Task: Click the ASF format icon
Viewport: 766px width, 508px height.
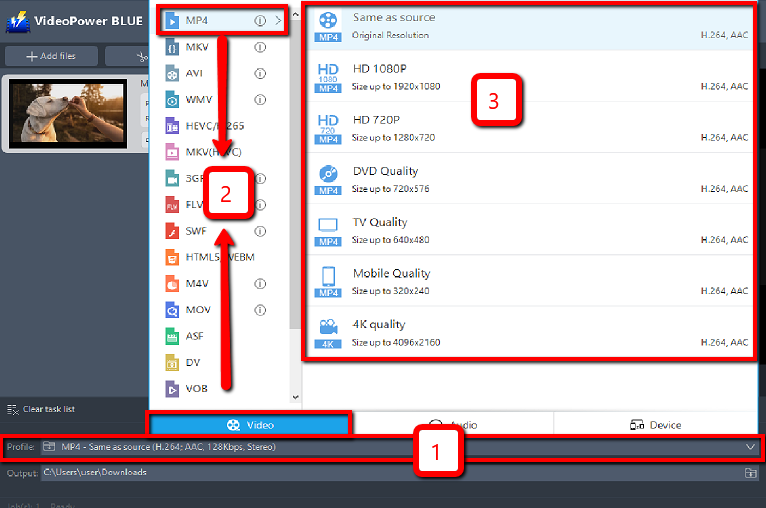Action: [172, 337]
